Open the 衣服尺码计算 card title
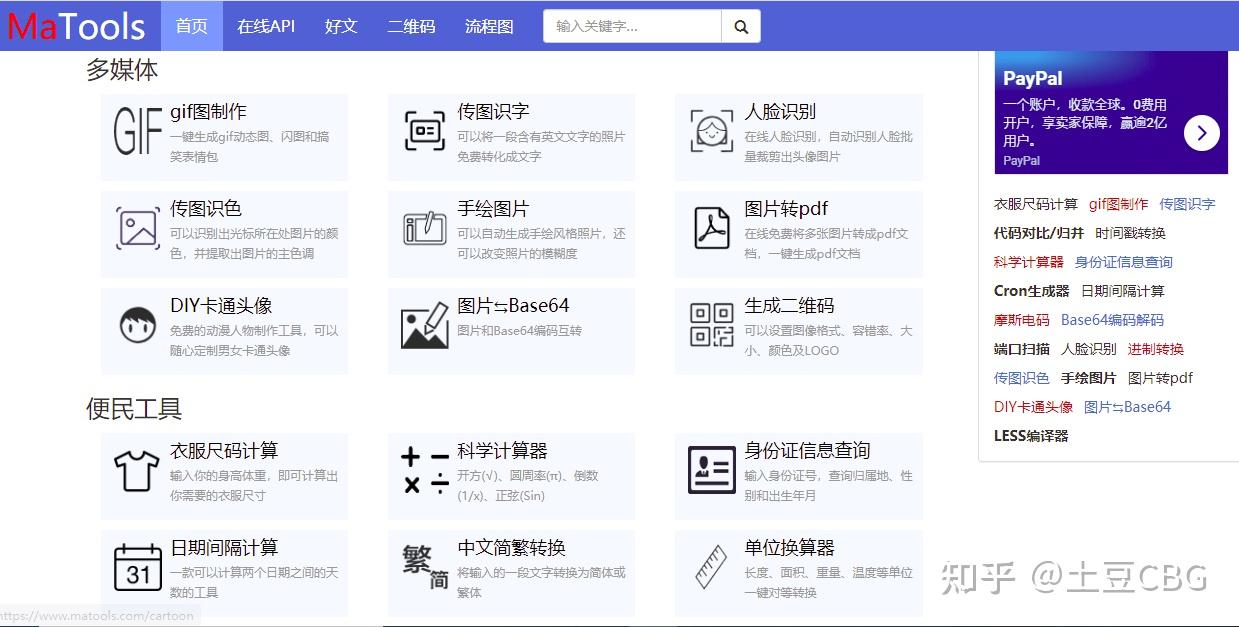The width and height of the screenshot is (1239, 627). 224,451
